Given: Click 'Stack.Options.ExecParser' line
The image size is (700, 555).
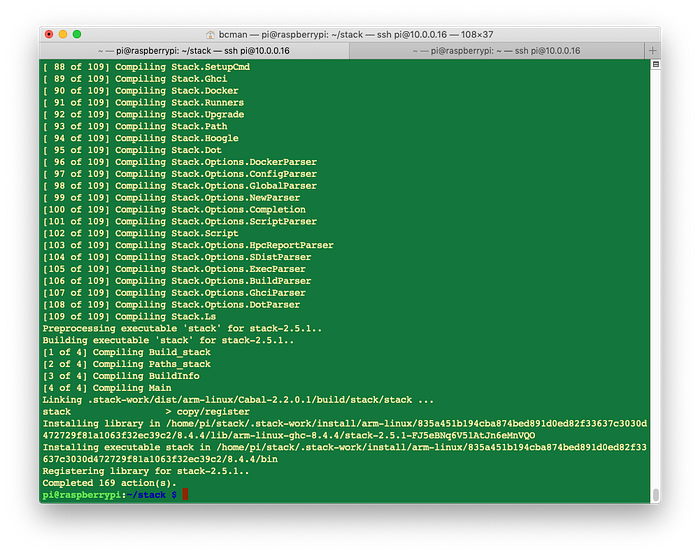Looking at the screenshot, I should [x=174, y=269].
